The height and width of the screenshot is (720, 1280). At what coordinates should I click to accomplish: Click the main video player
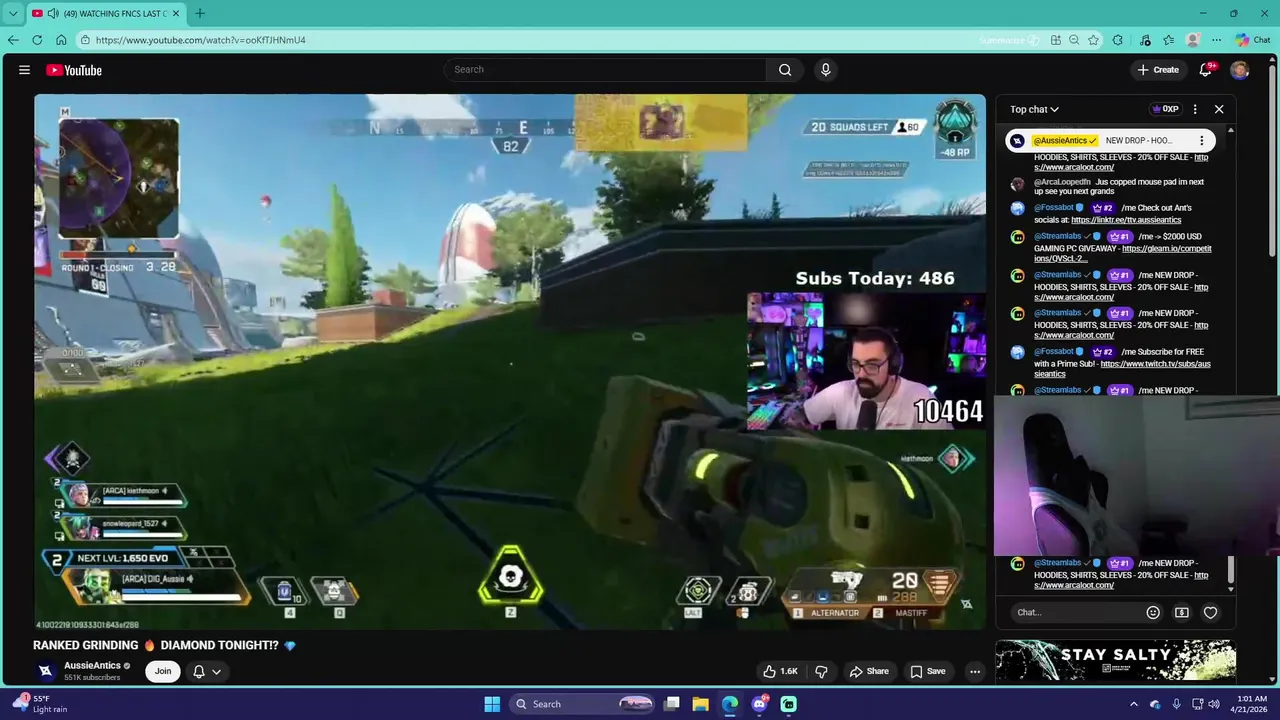[x=510, y=362]
